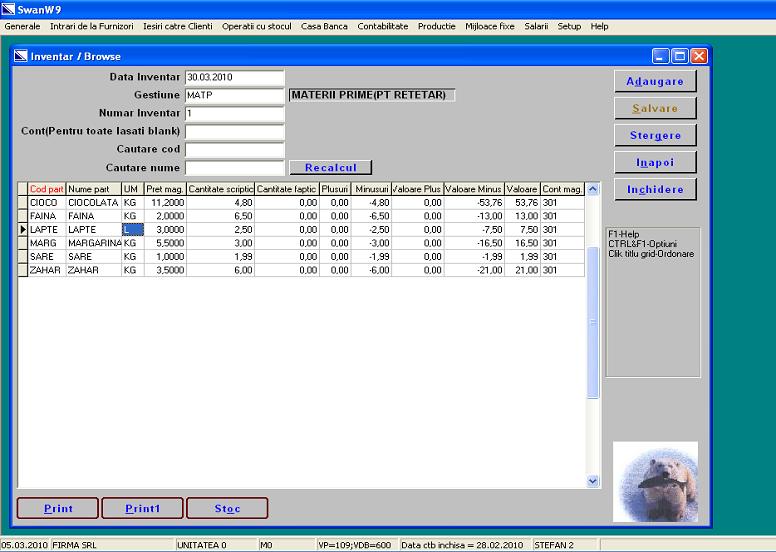Viewport: 776px width, 552px height.
Task: Click the Inventar window title bar icon
Action: pos(21,57)
